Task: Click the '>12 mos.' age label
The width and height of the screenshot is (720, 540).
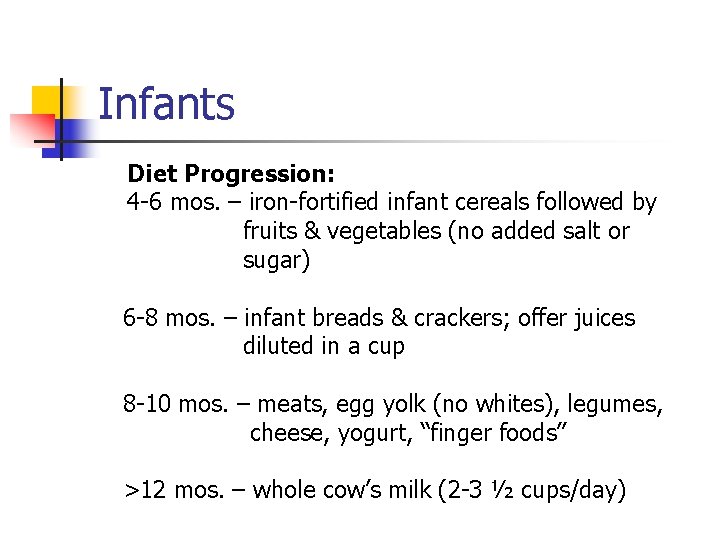Action: [x=174, y=490]
